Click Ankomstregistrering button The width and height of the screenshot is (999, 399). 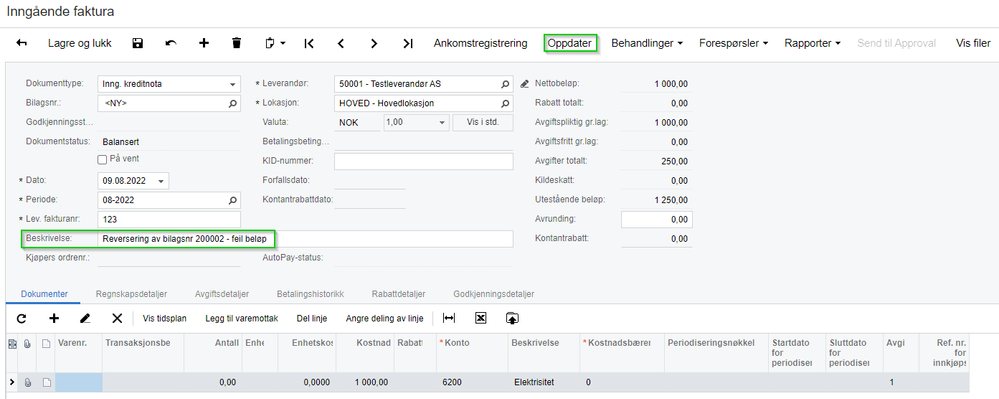480,43
